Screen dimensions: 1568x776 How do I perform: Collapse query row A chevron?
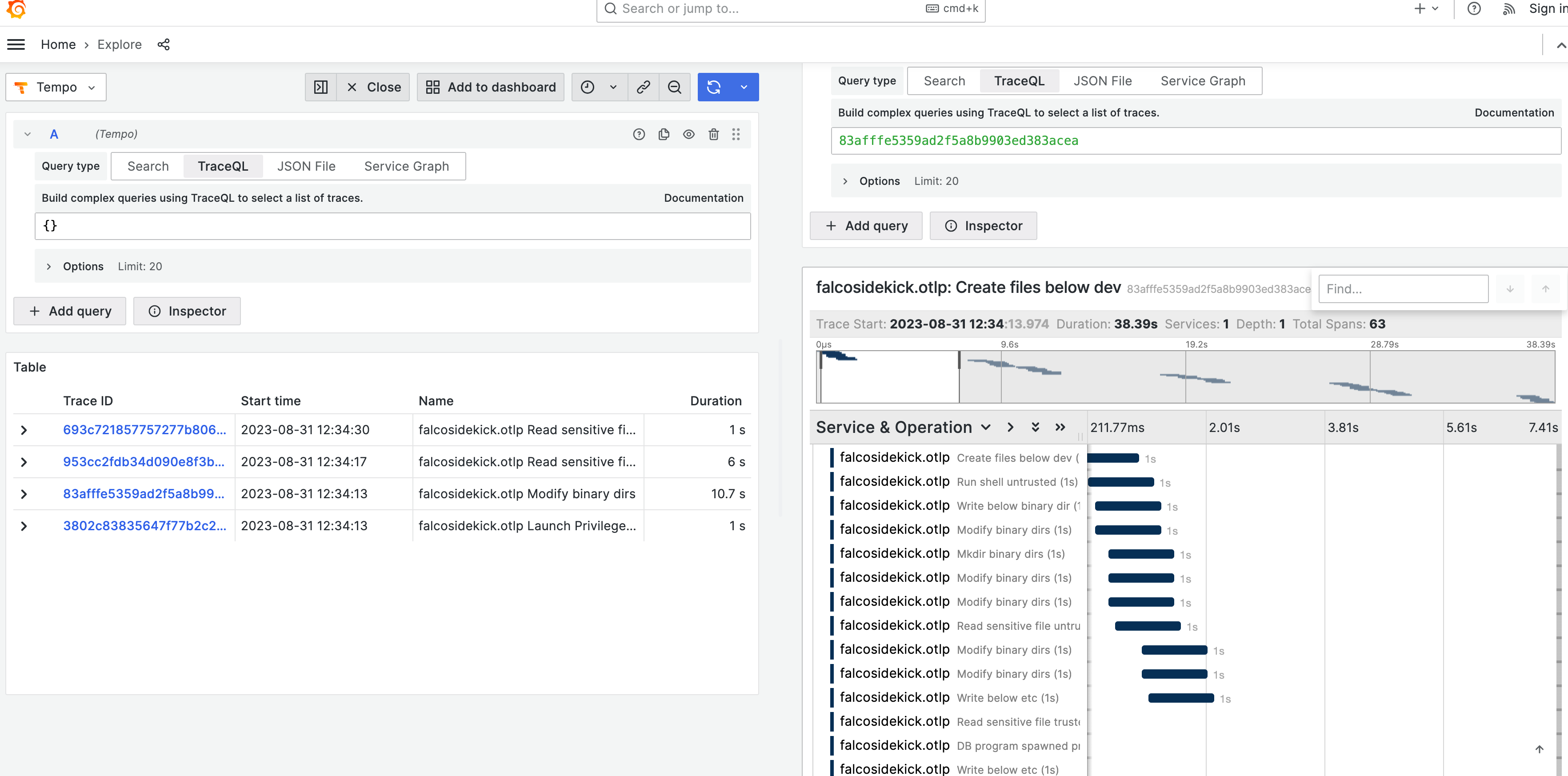28,134
